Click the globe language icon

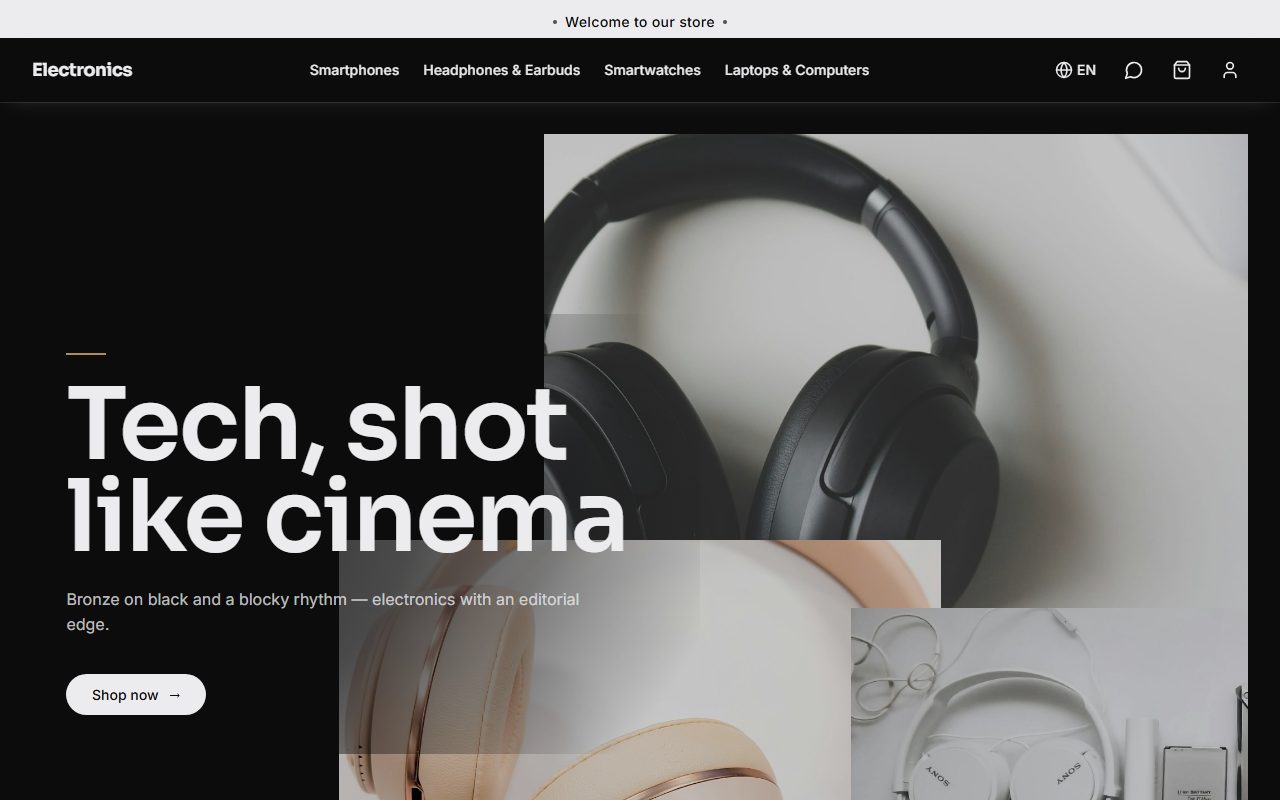(1063, 70)
